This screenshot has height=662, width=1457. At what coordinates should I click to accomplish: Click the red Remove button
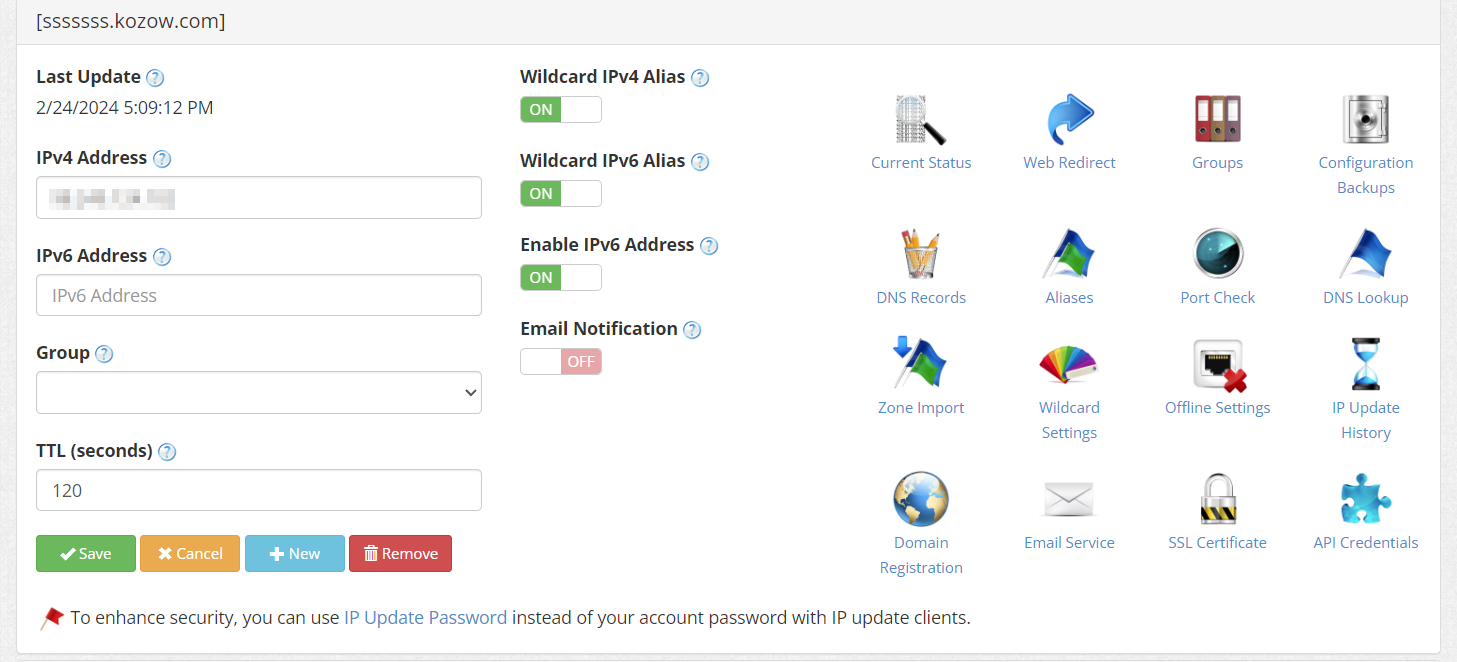click(400, 553)
